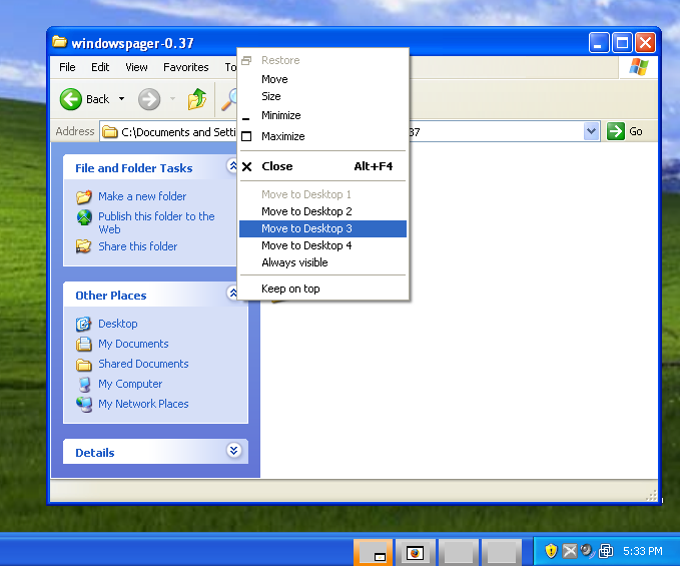Click the Share this folder icon
The width and height of the screenshot is (680, 566).
pos(84,246)
